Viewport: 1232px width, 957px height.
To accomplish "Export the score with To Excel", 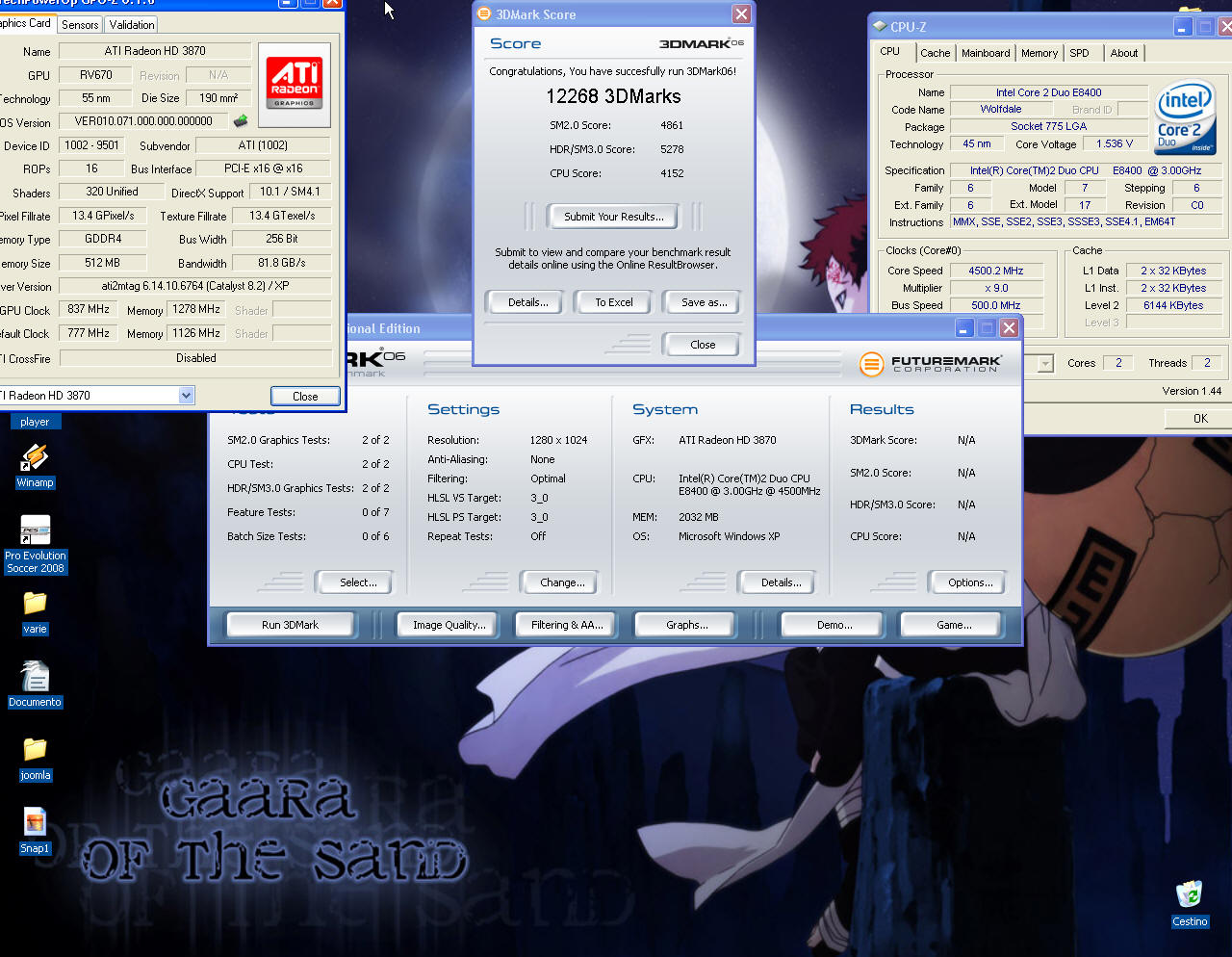I will (614, 302).
